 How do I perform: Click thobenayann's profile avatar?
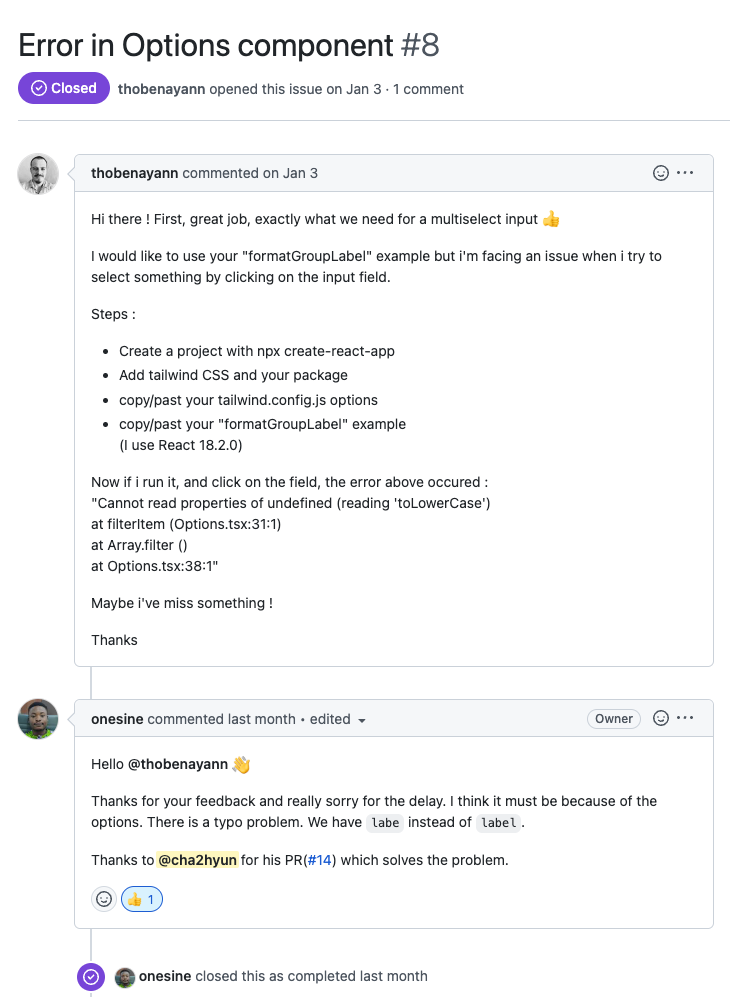(x=38, y=174)
